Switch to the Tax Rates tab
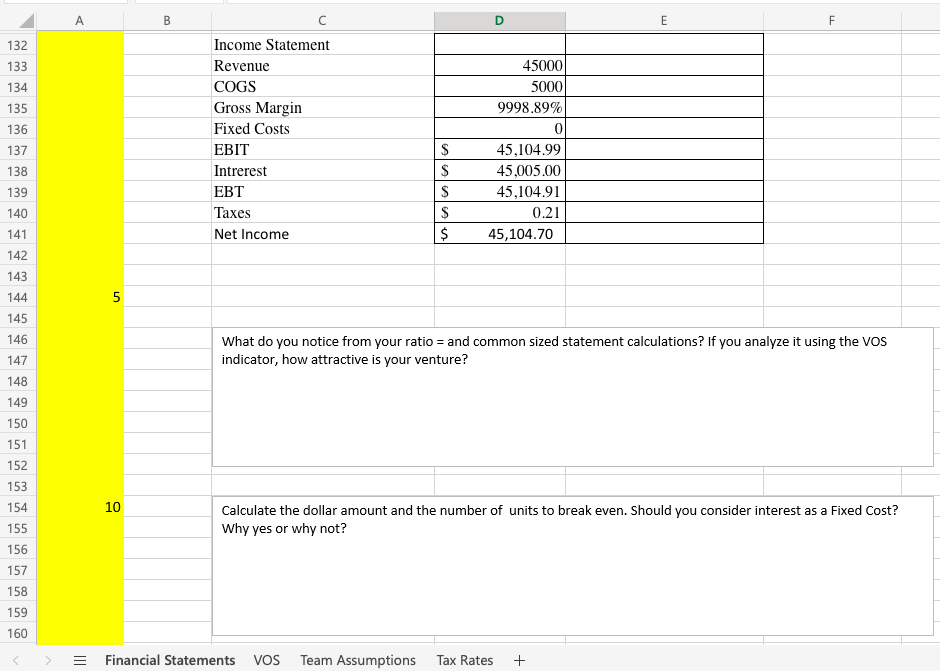The width and height of the screenshot is (940, 671). click(465, 660)
